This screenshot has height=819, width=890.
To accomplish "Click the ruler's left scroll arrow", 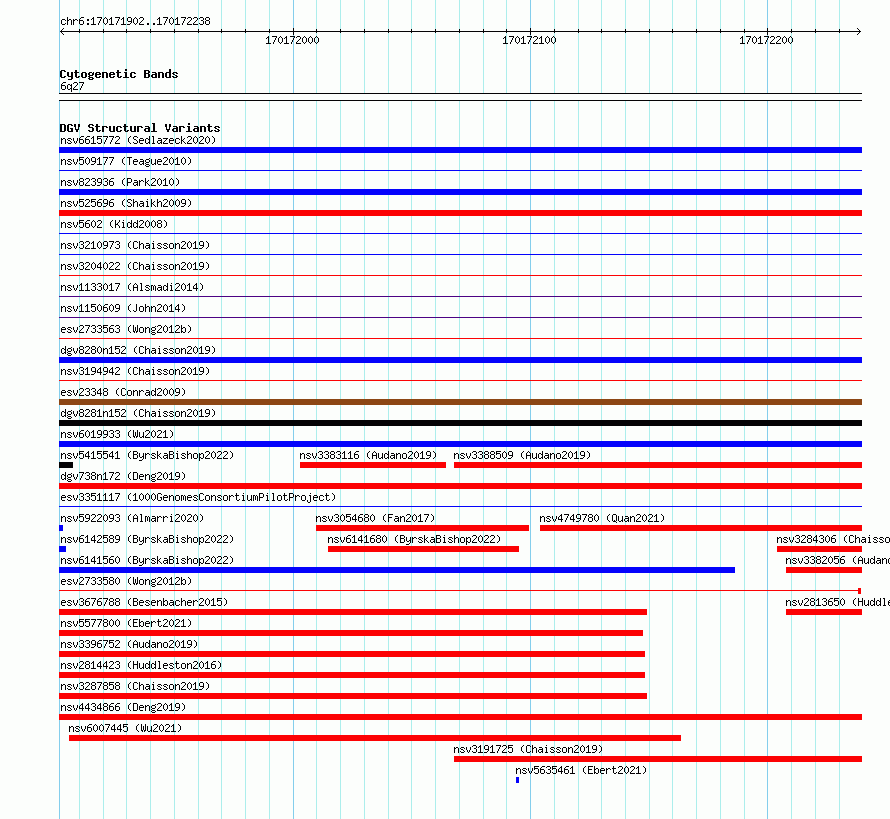I will pyautogui.click(x=62, y=32).
